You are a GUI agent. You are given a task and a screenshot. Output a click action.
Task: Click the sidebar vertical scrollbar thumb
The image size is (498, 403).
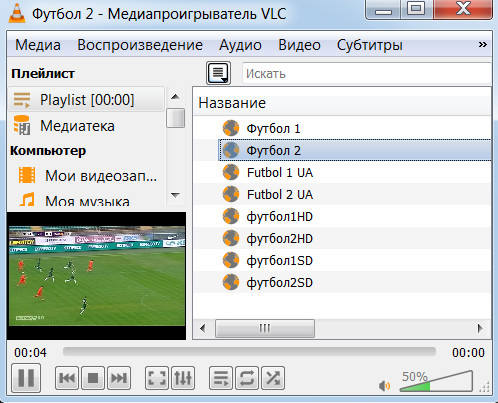tap(176, 118)
